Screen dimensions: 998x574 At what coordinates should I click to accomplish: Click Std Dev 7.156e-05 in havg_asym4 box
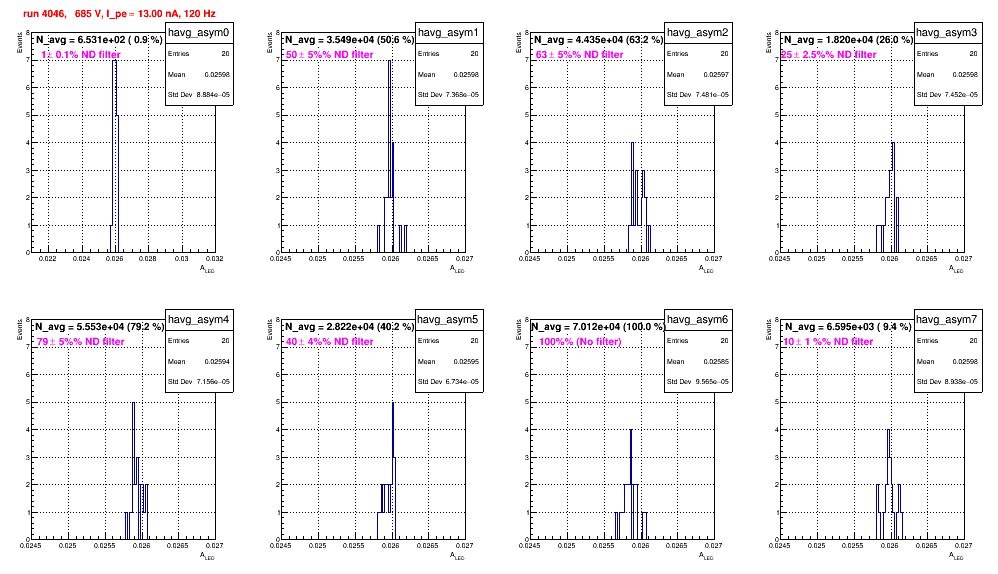pos(199,382)
